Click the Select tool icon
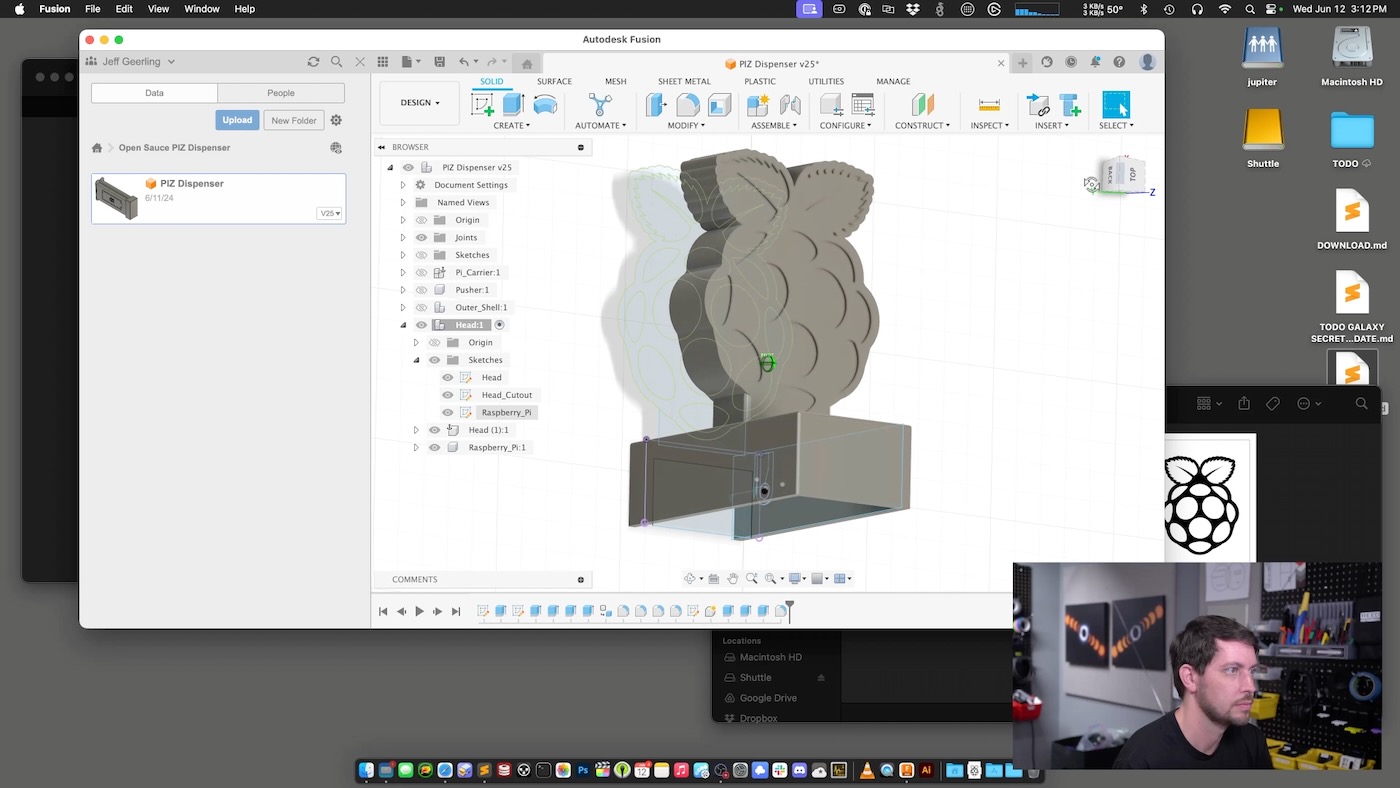The image size is (1400, 788). tap(1116, 104)
